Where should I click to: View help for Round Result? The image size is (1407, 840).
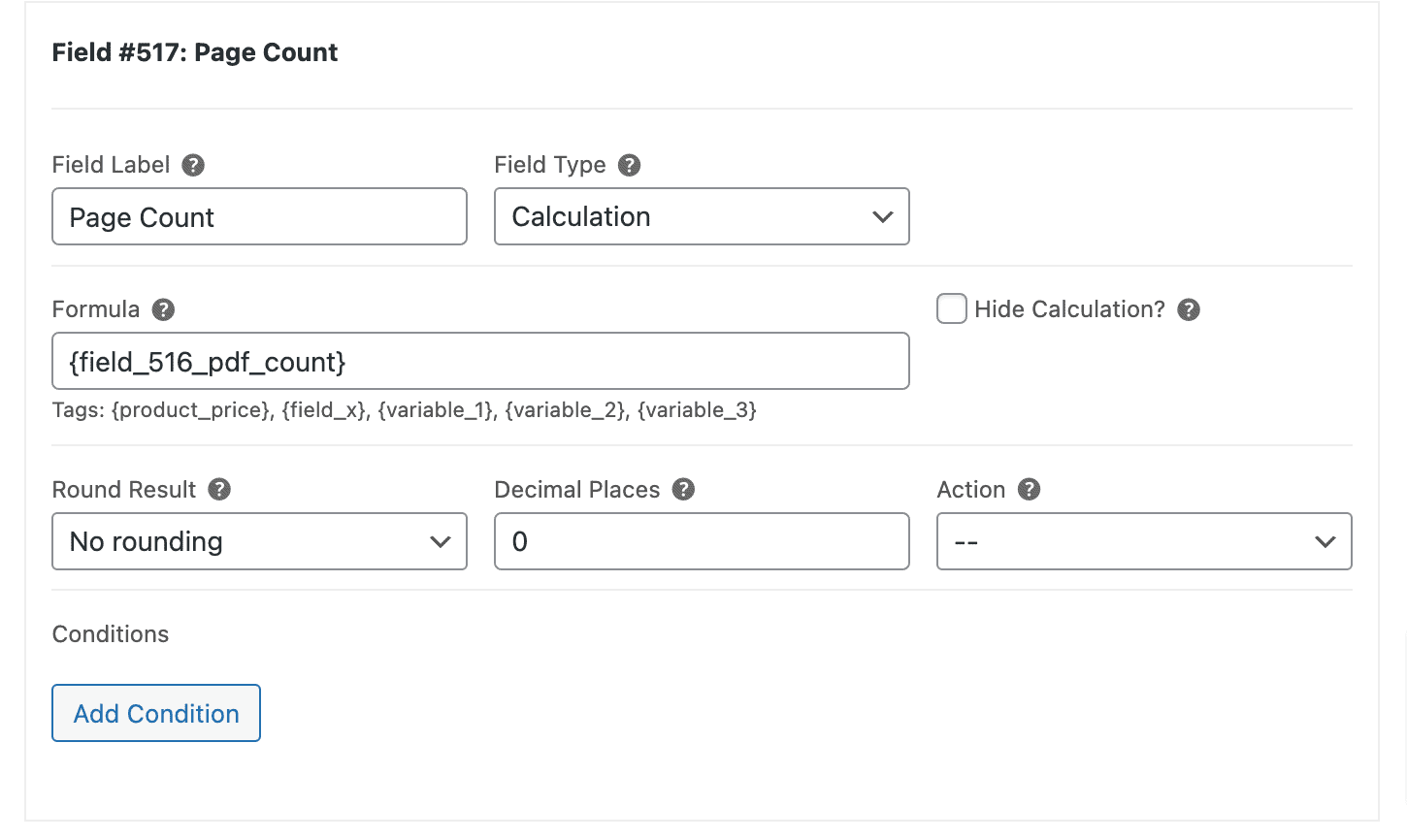coord(219,490)
